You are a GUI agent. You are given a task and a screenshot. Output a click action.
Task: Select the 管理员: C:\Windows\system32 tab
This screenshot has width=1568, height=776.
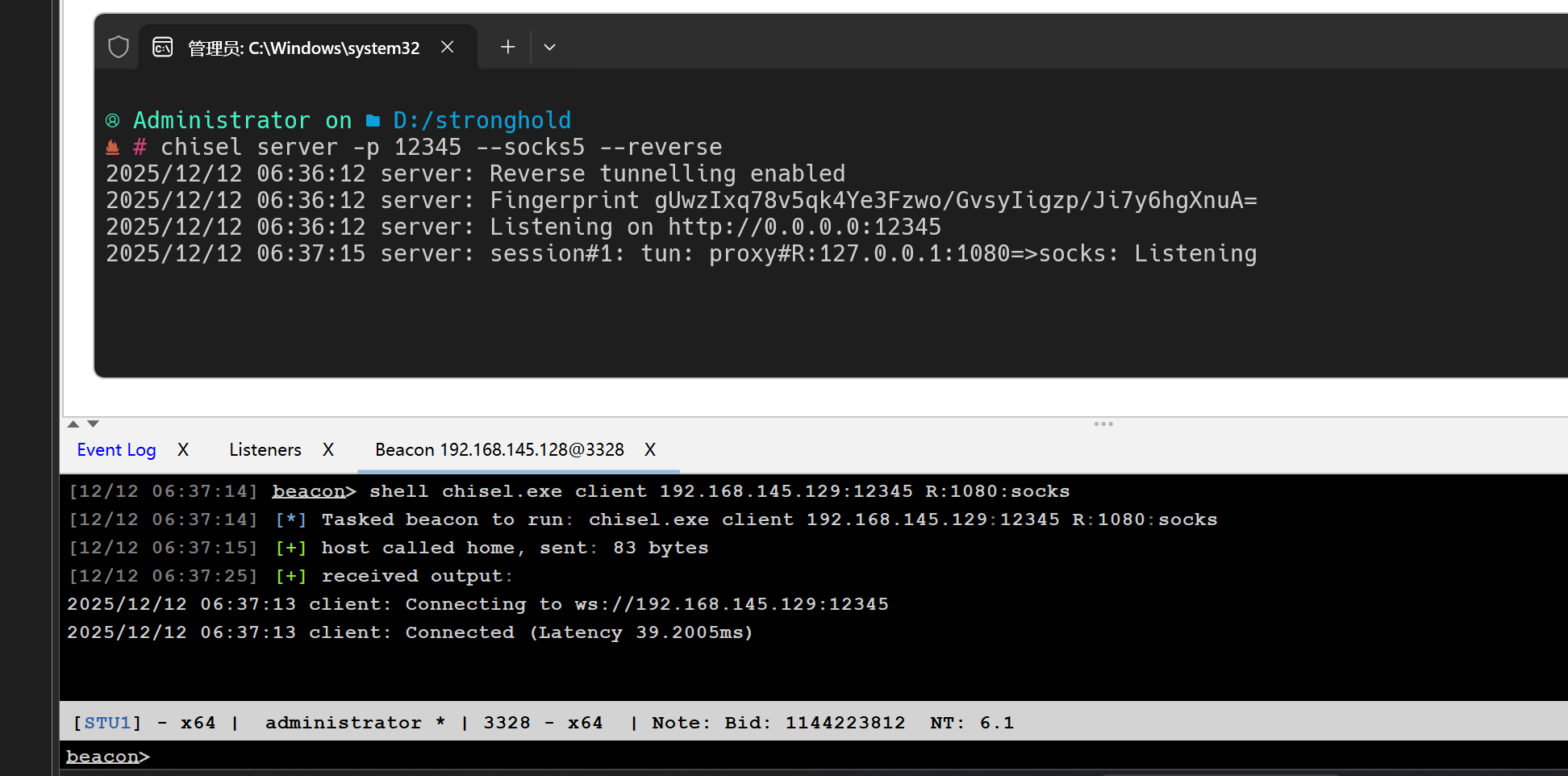pos(308,48)
